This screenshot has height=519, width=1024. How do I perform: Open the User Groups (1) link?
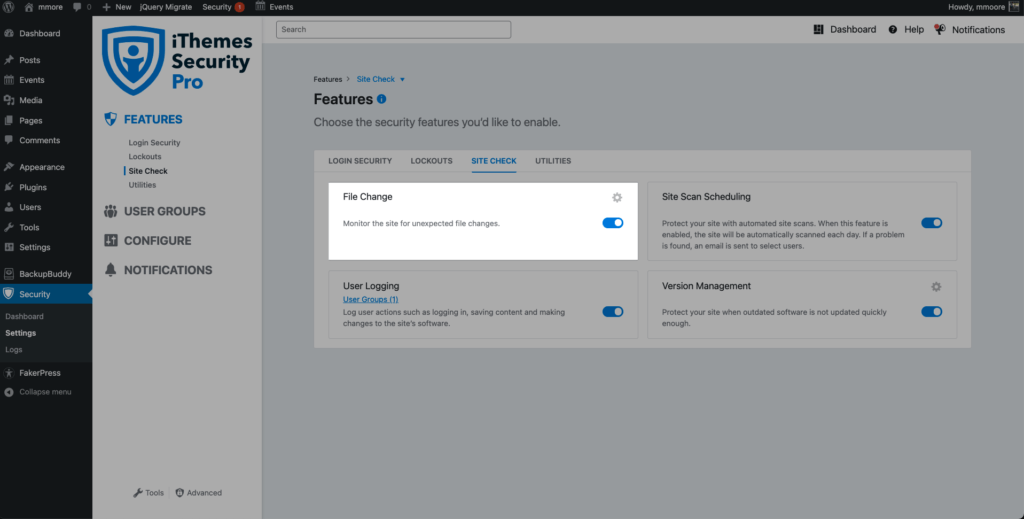click(x=370, y=300)
